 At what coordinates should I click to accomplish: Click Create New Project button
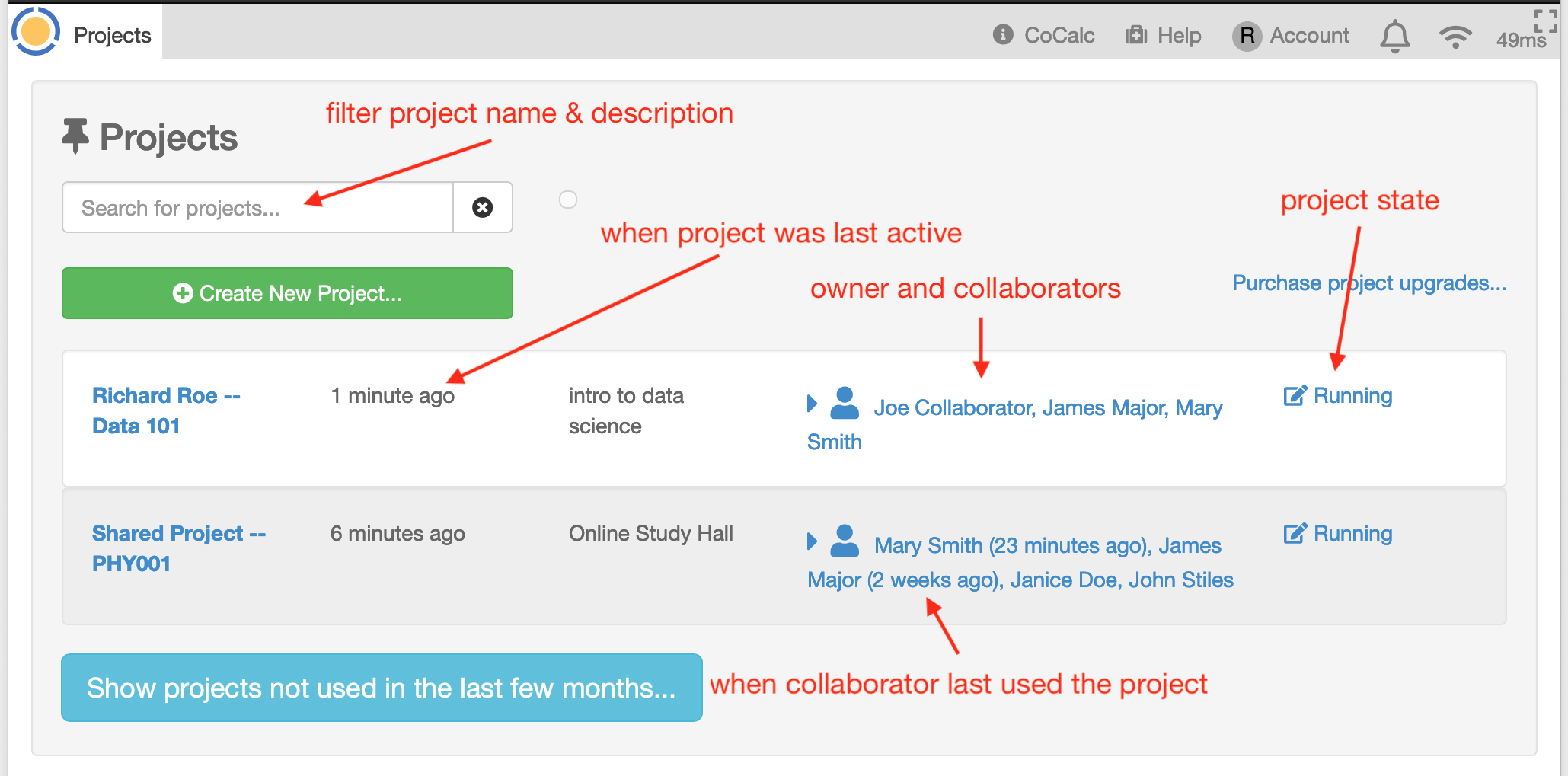[287, 293]
